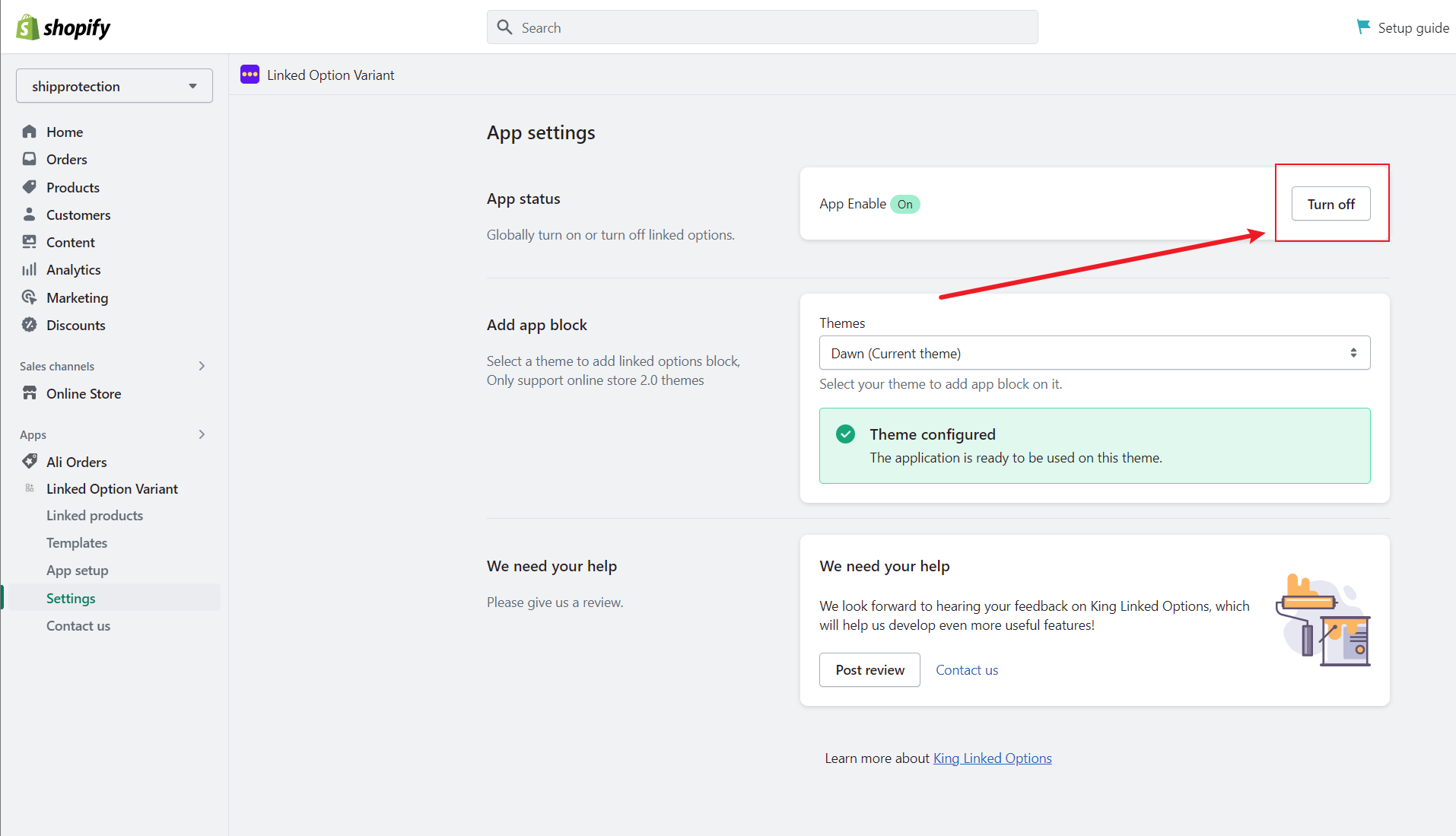Click the Marketing target icon
The image size is (1456, 836).
(x=30, y=297)
